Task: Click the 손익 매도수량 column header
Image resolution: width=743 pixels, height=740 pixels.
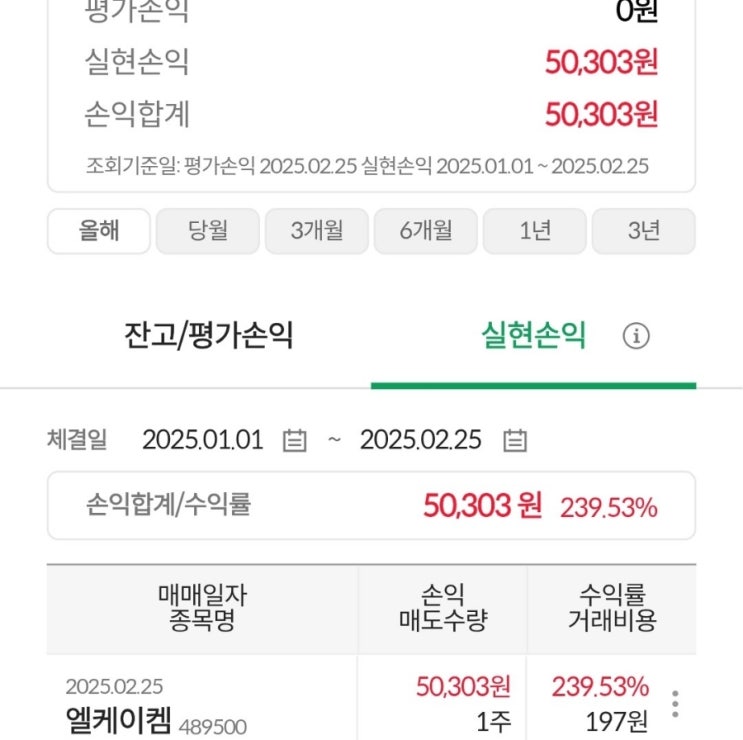Action: click(x=442, y=609)
